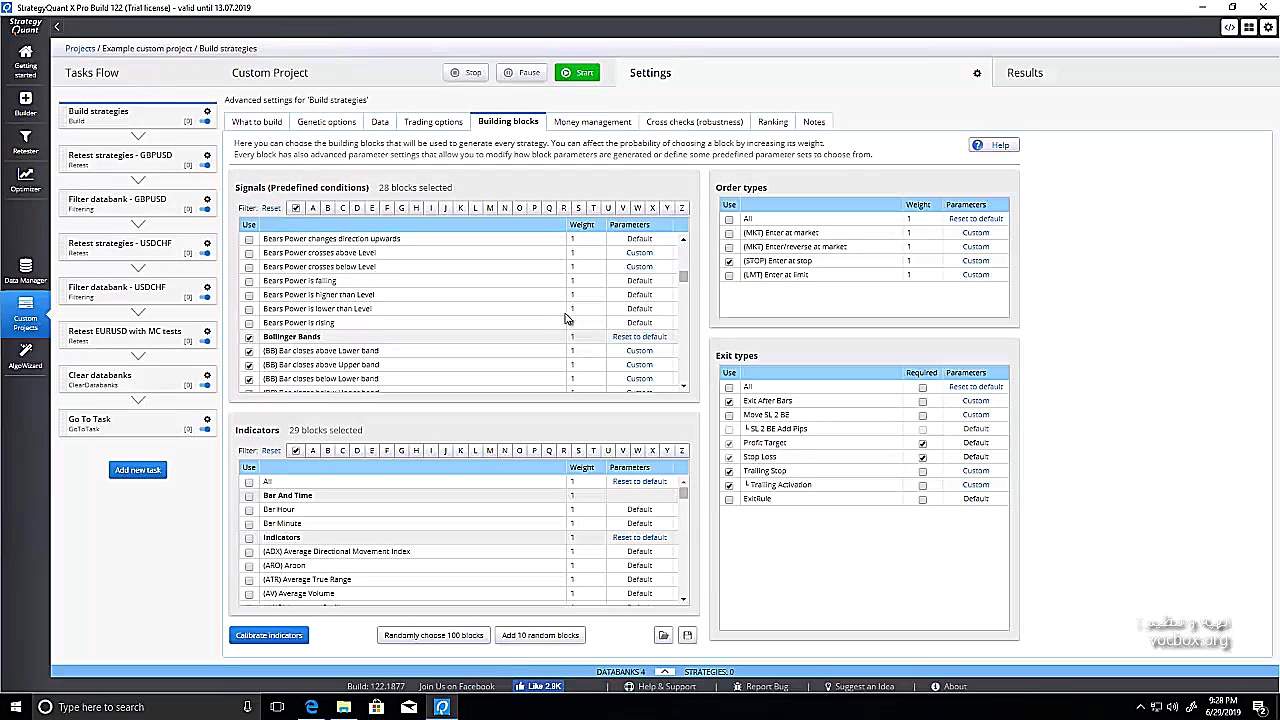Click Add 10 random blocks button
This screenshot has width=1280, height=720.
540,635
